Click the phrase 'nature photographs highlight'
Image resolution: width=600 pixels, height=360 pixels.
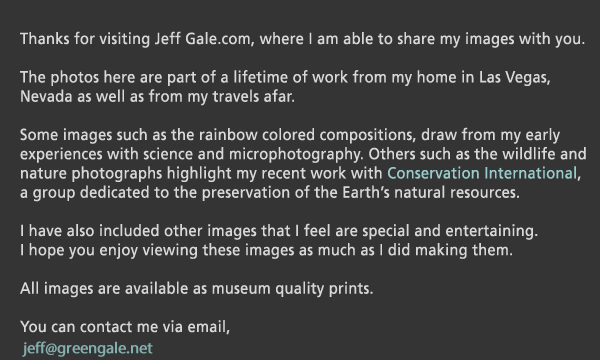pyautogui.click(x=126, y=173)
